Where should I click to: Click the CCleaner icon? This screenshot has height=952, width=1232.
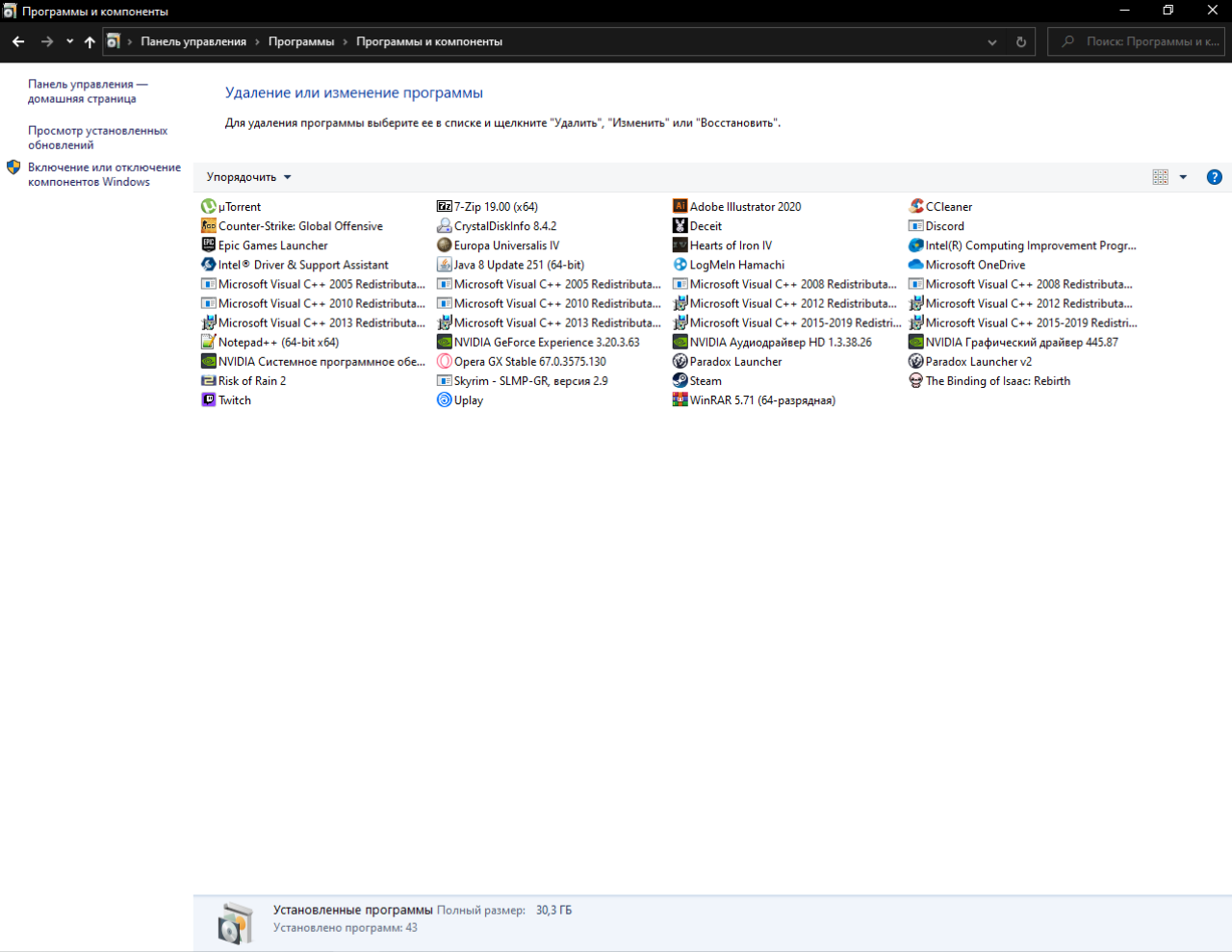[x=915, y=206]
